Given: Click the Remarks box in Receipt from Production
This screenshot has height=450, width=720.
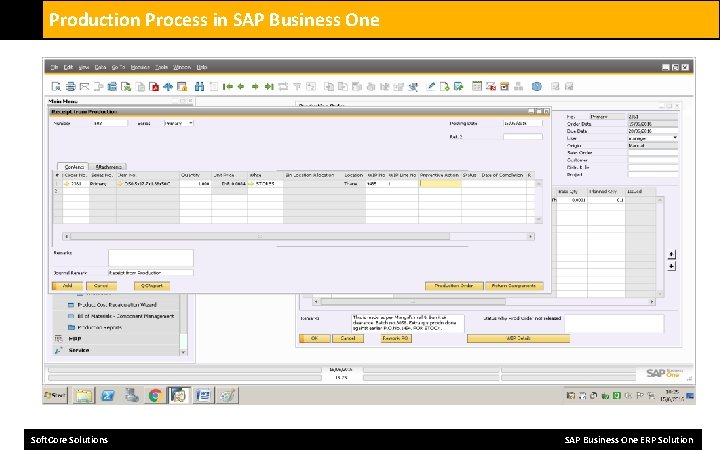Looking at the screenshot, I should [x=151, y=258].
